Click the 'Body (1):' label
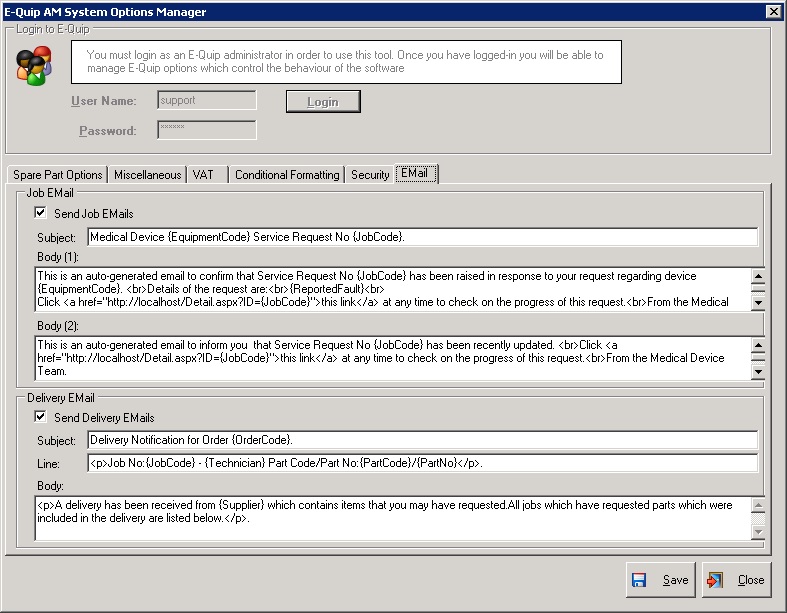 [x=58, y=257]
